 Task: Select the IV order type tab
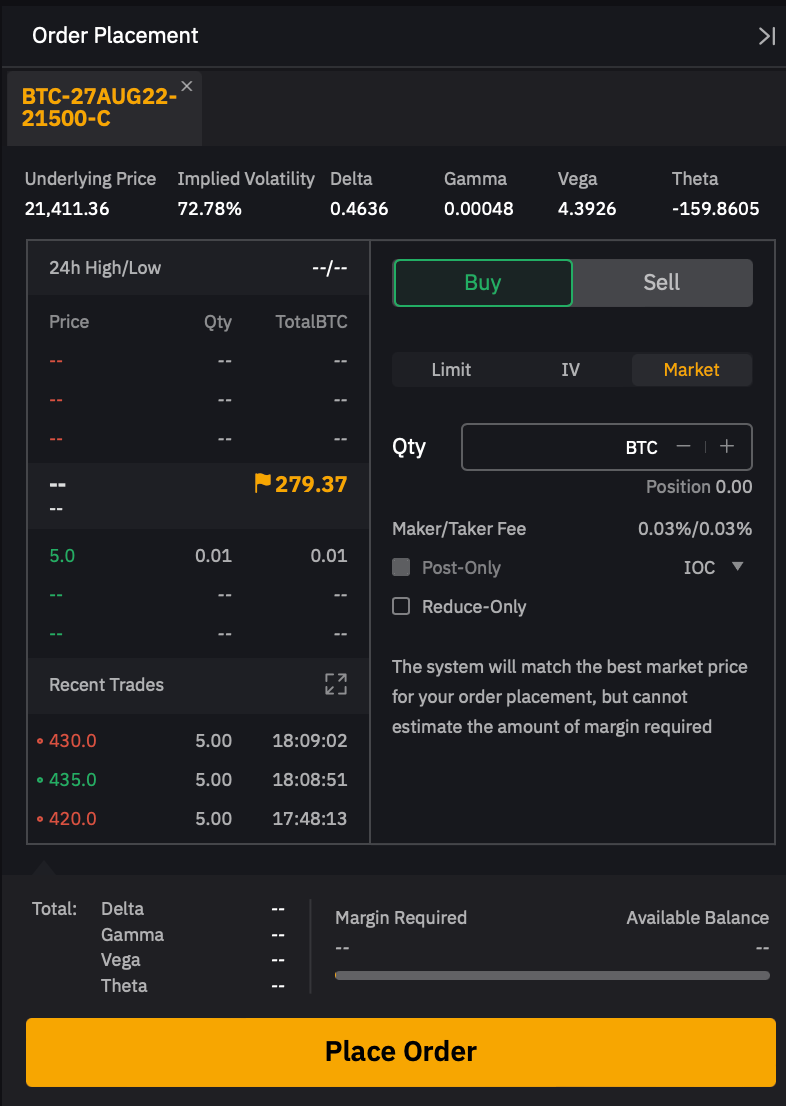[570, 369]
